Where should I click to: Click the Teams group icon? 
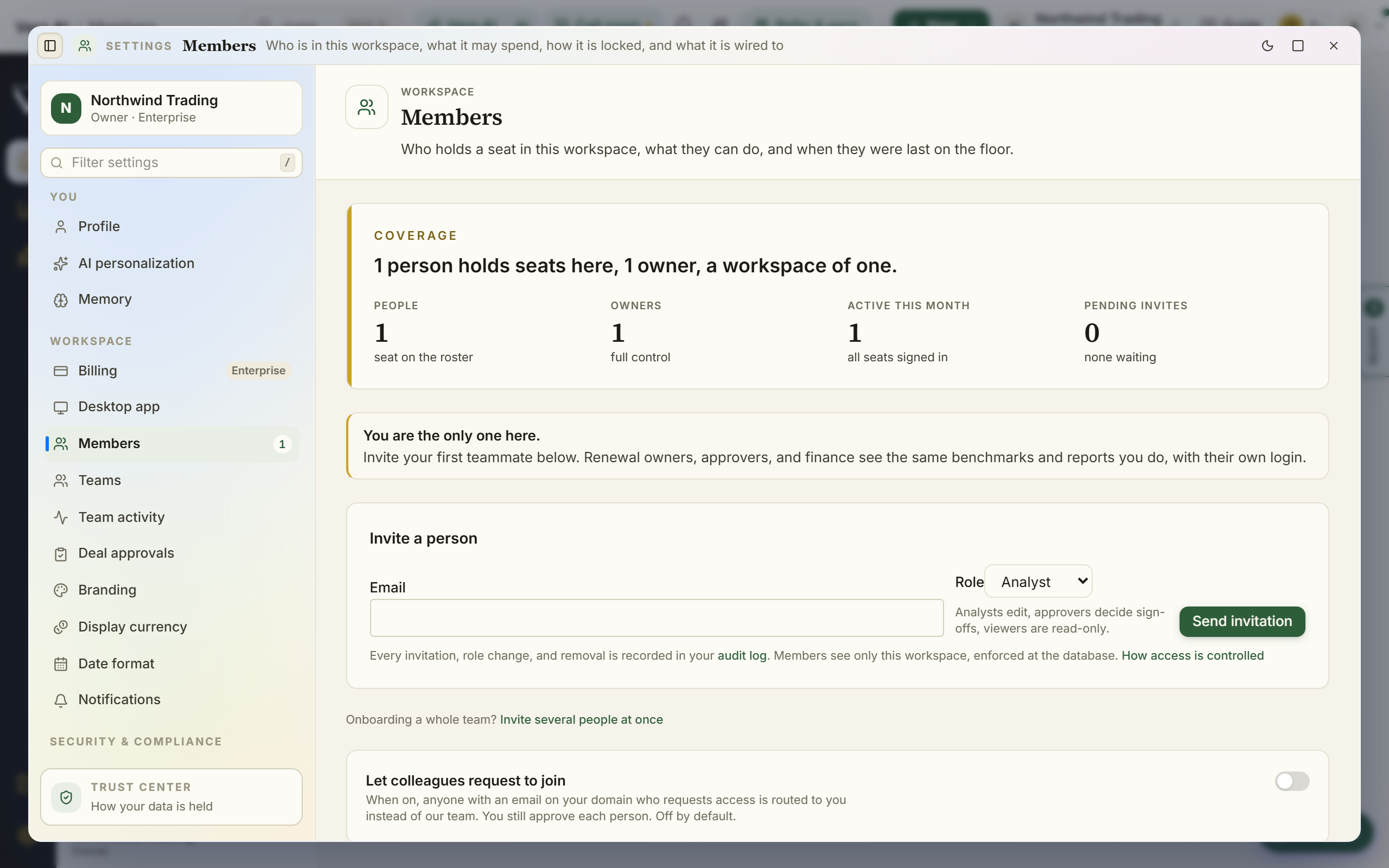pyautogui.click(x=61, y=481)
